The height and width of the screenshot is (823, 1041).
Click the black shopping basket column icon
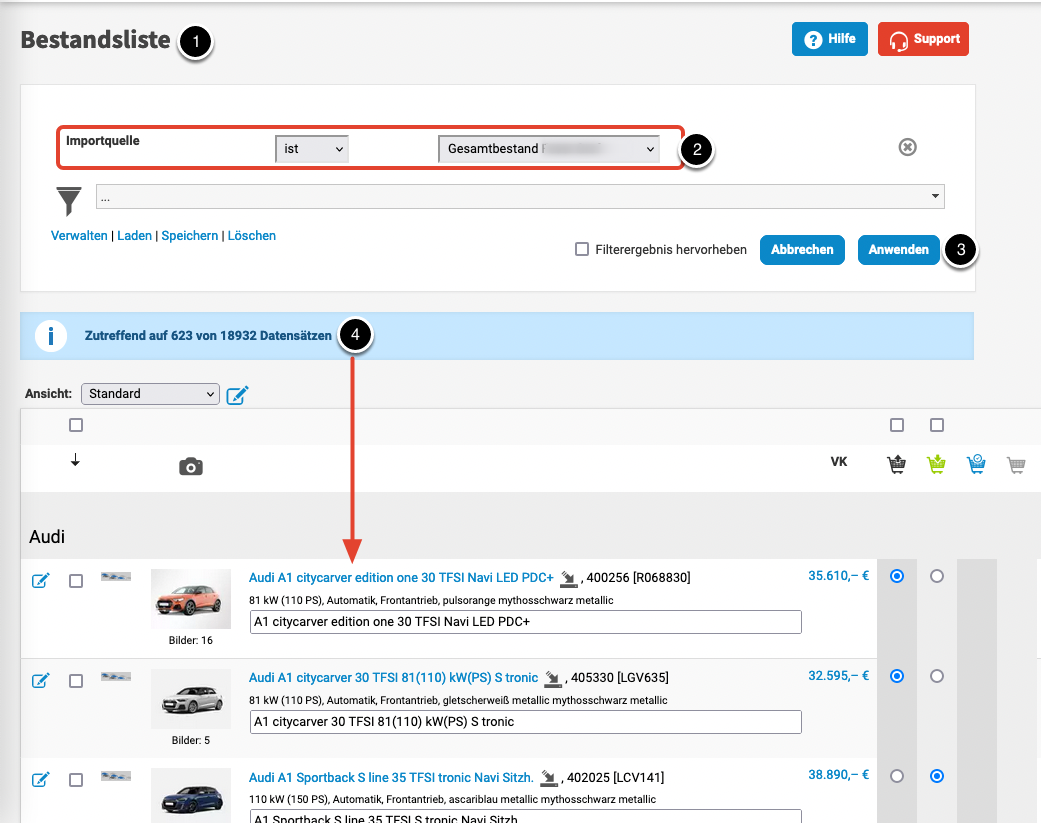point(896,464)
